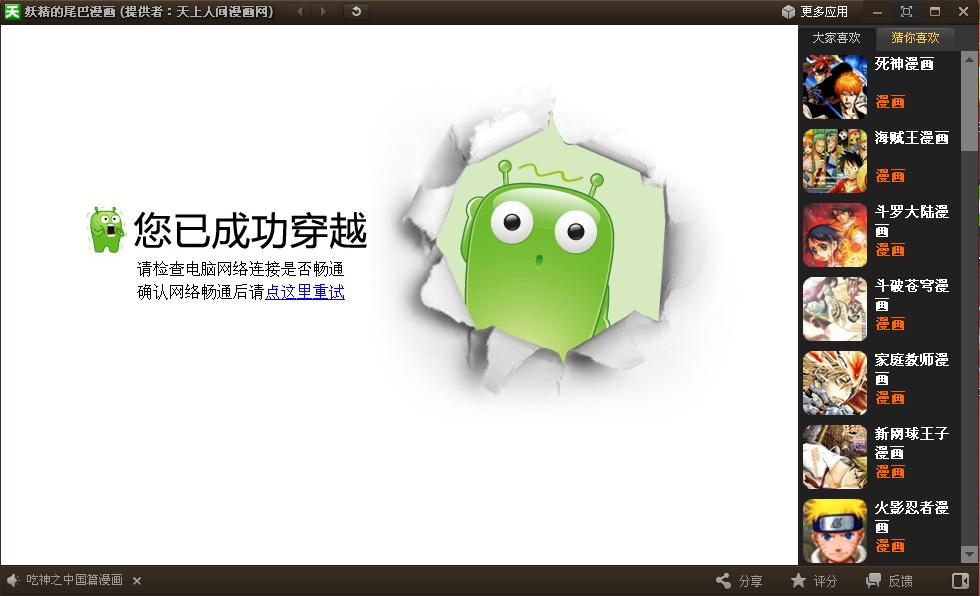Switch to the 大家喜欢 tab
The image size is (980, 596).
836,38
